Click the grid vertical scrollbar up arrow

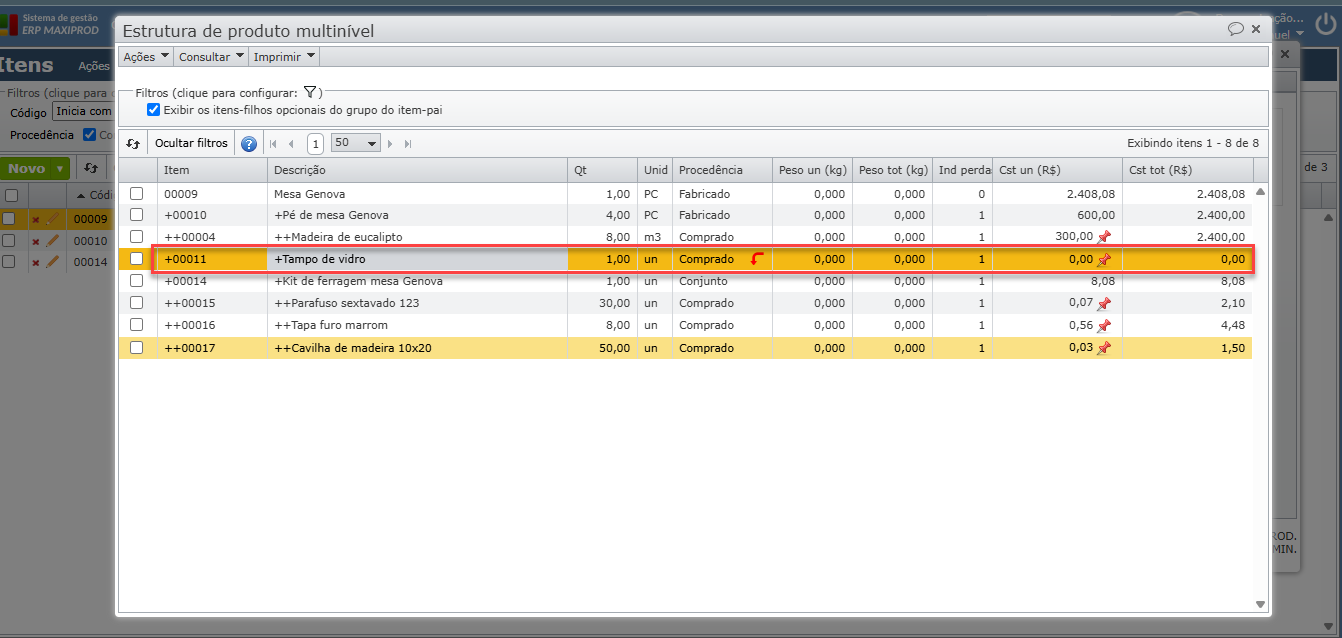[x=1260, y=191]
